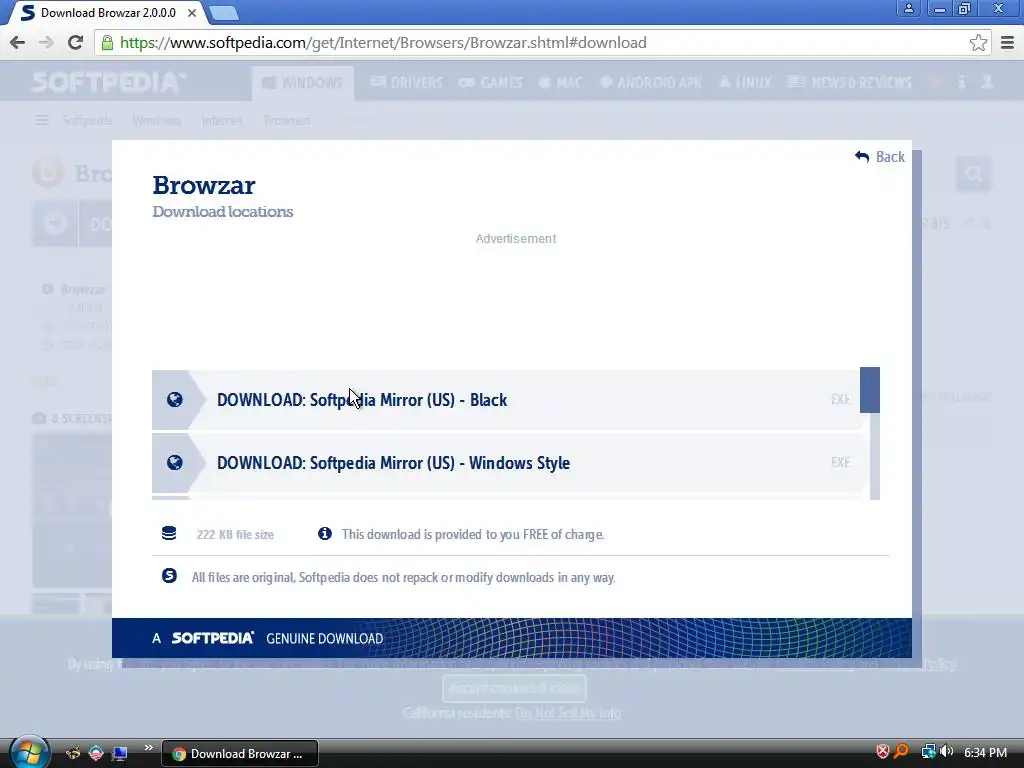Click the browser forward arrow
This screenshot has height=768, width=1024.
[46, 42]
